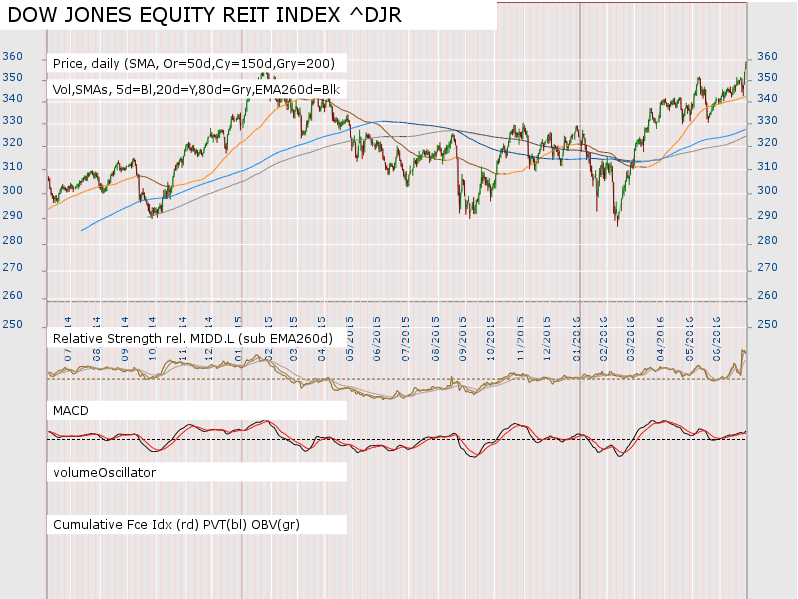
Task: Click the volumeOscillator panel label
Action: point(104,472)
